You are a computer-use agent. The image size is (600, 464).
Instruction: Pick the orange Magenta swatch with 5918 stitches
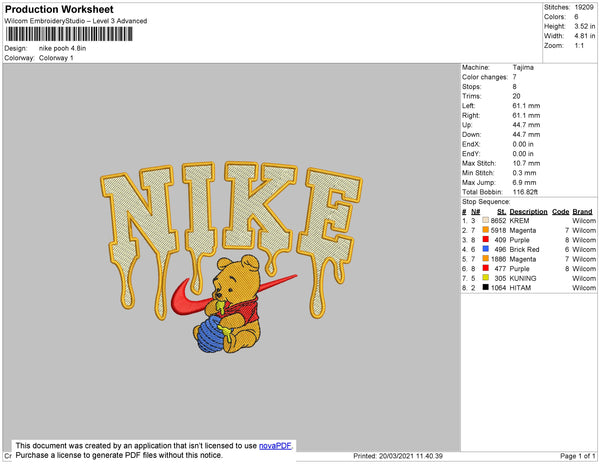point(487,231)
